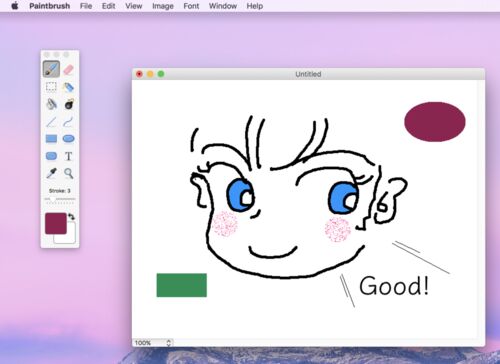500x364 pixels.
Task: Open the Window menu
Action: coord(223,6)
